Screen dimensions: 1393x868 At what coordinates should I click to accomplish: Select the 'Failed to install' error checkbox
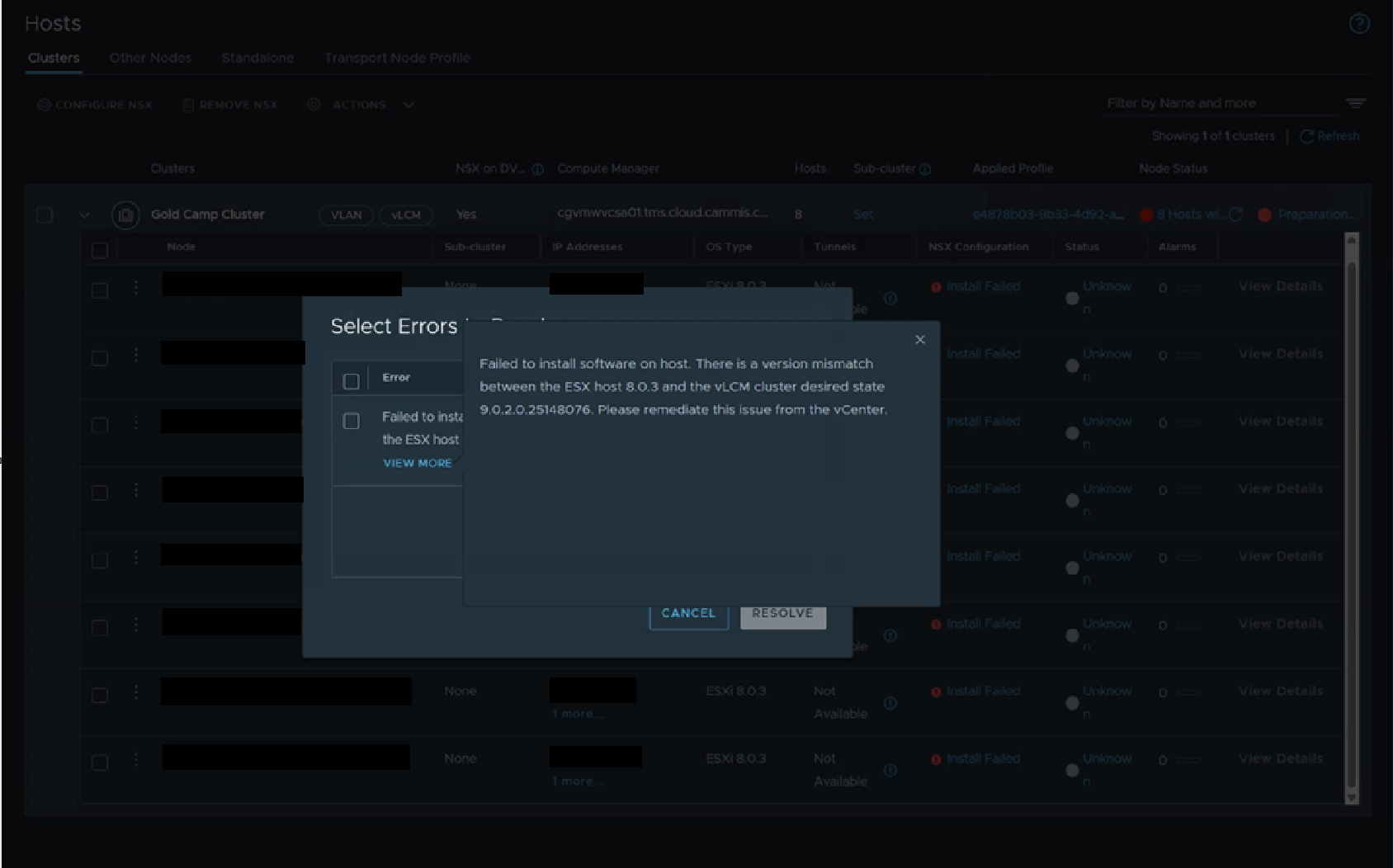pyautogui.click(x=351, y=421)
